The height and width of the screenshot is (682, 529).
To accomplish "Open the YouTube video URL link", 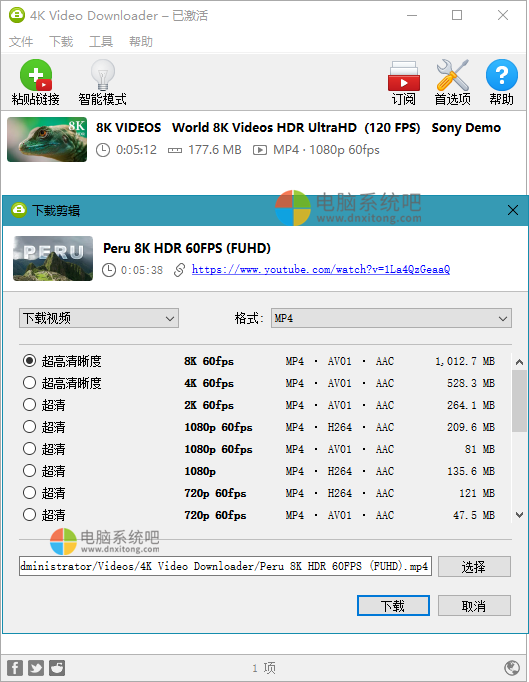I will 321,270.
